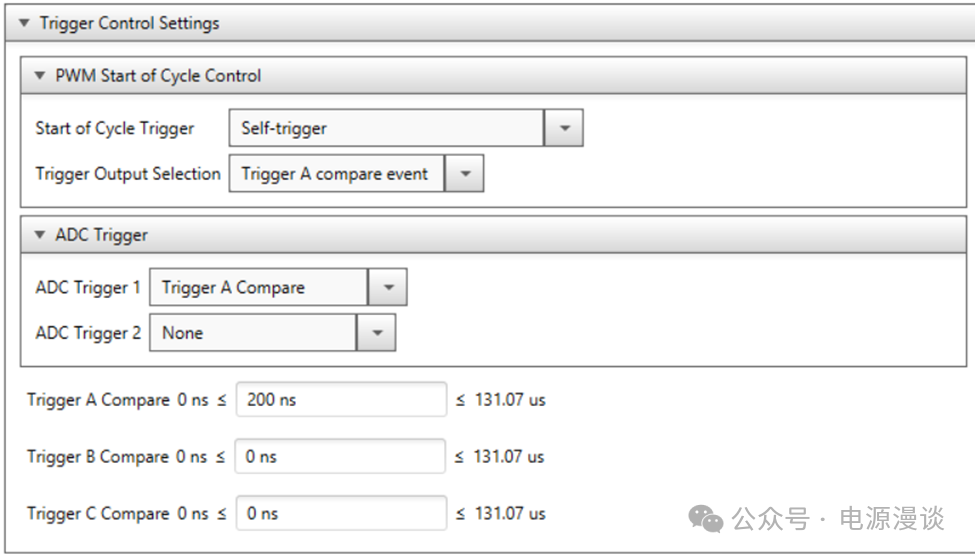Focus the Trigger C Compare input field
The height and width of the screenshot is (557, 975).
coord(340,514)
